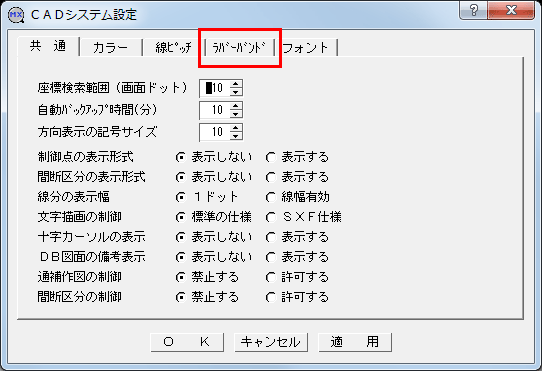Select 表示しない for 十字カーソルの表示

tap(214, 237)
